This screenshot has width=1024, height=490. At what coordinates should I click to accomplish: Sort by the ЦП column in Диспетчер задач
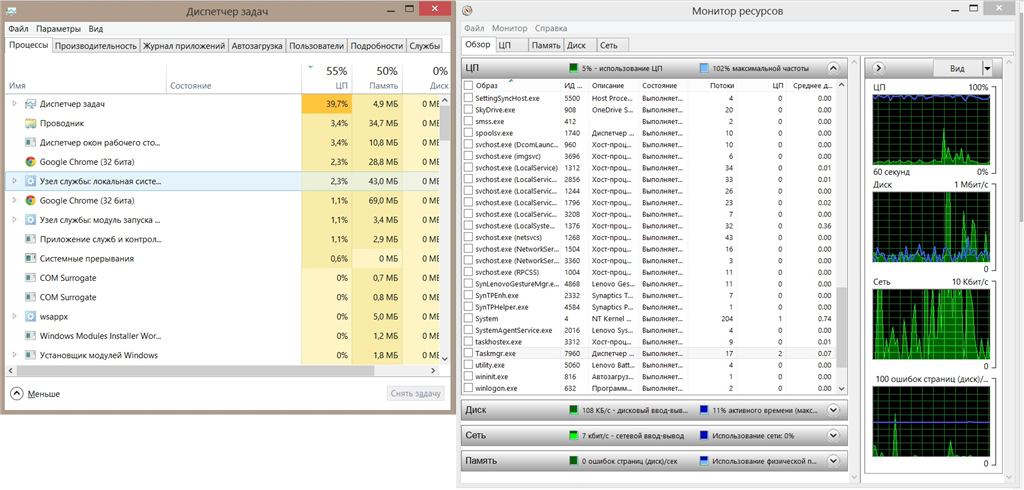pyautogui.click(x=327, y=77)
